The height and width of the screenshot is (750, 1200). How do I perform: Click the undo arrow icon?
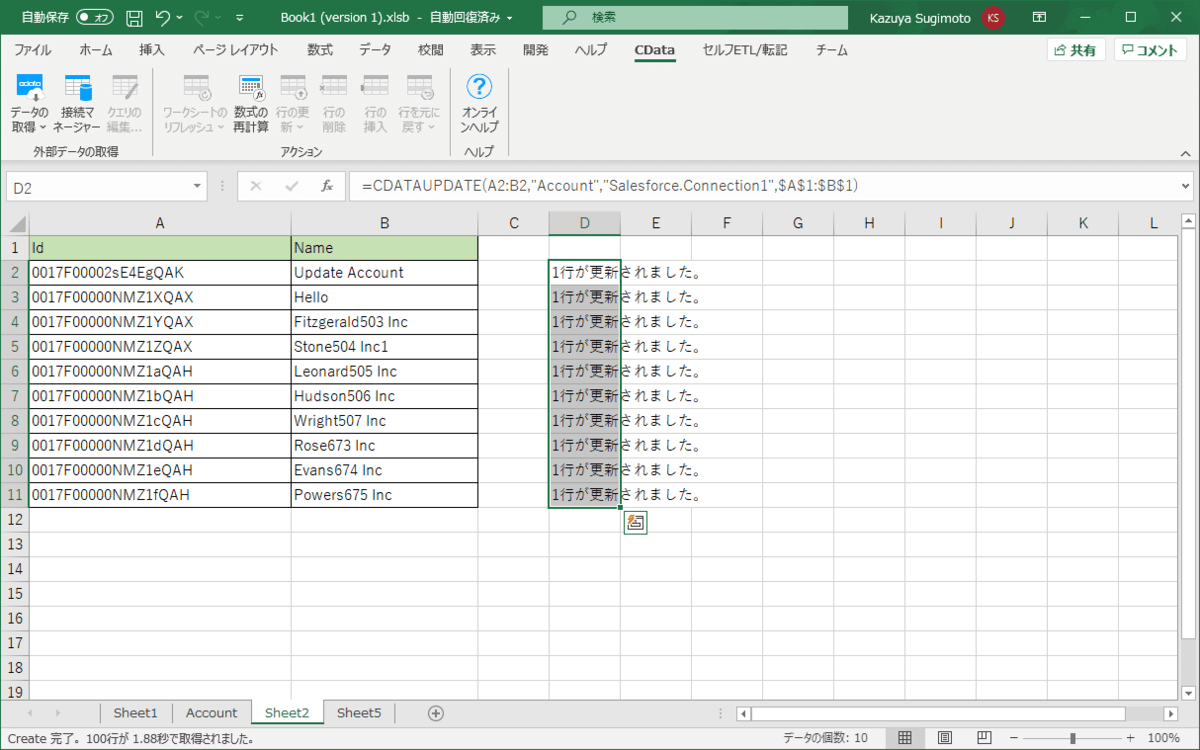click(163, 17)
